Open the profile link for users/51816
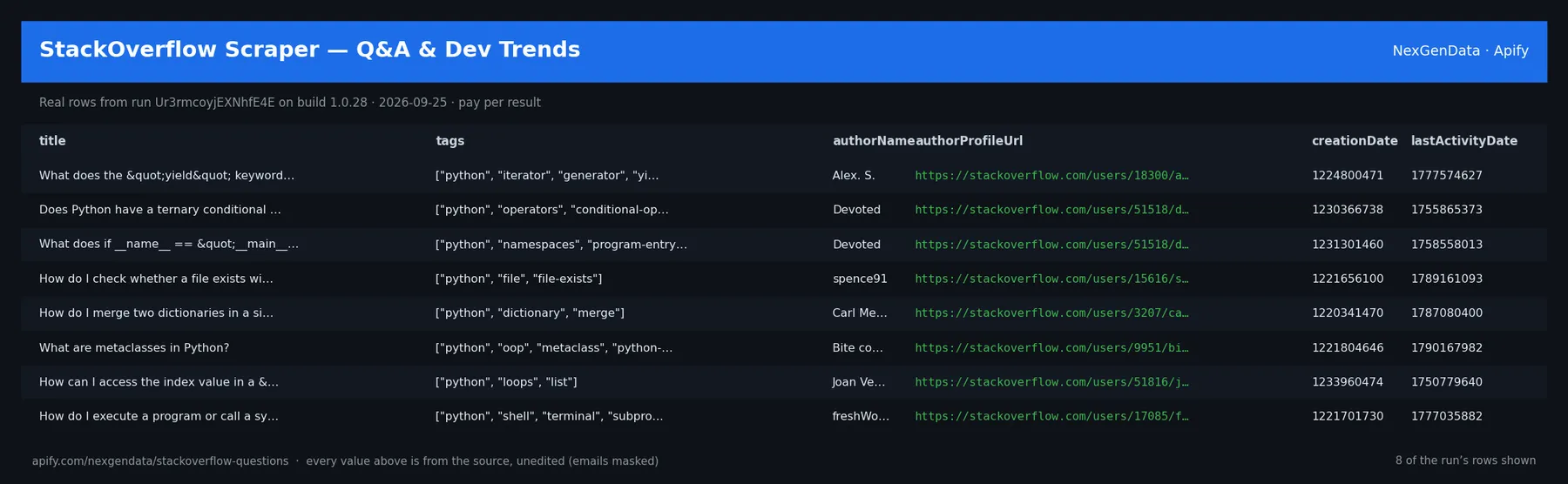The height and width of the screenshot is (484, 1568). pyautogui.click(x=1051, y=382)
